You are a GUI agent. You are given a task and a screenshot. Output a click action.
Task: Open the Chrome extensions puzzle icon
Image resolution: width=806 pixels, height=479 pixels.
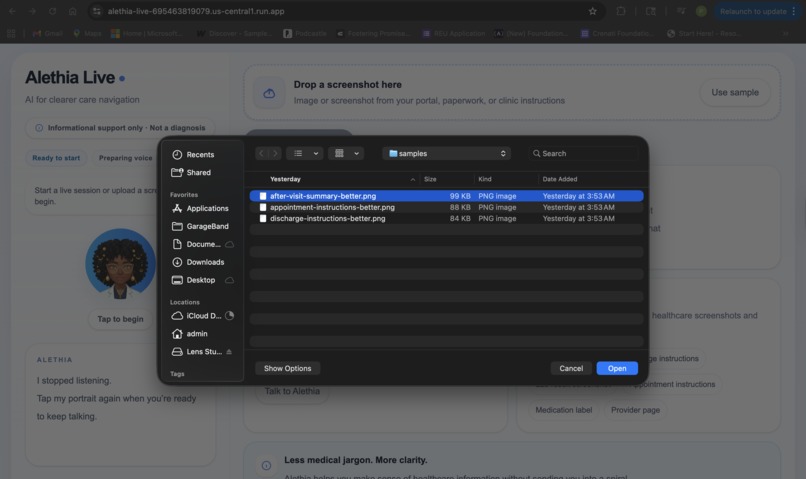621,11
